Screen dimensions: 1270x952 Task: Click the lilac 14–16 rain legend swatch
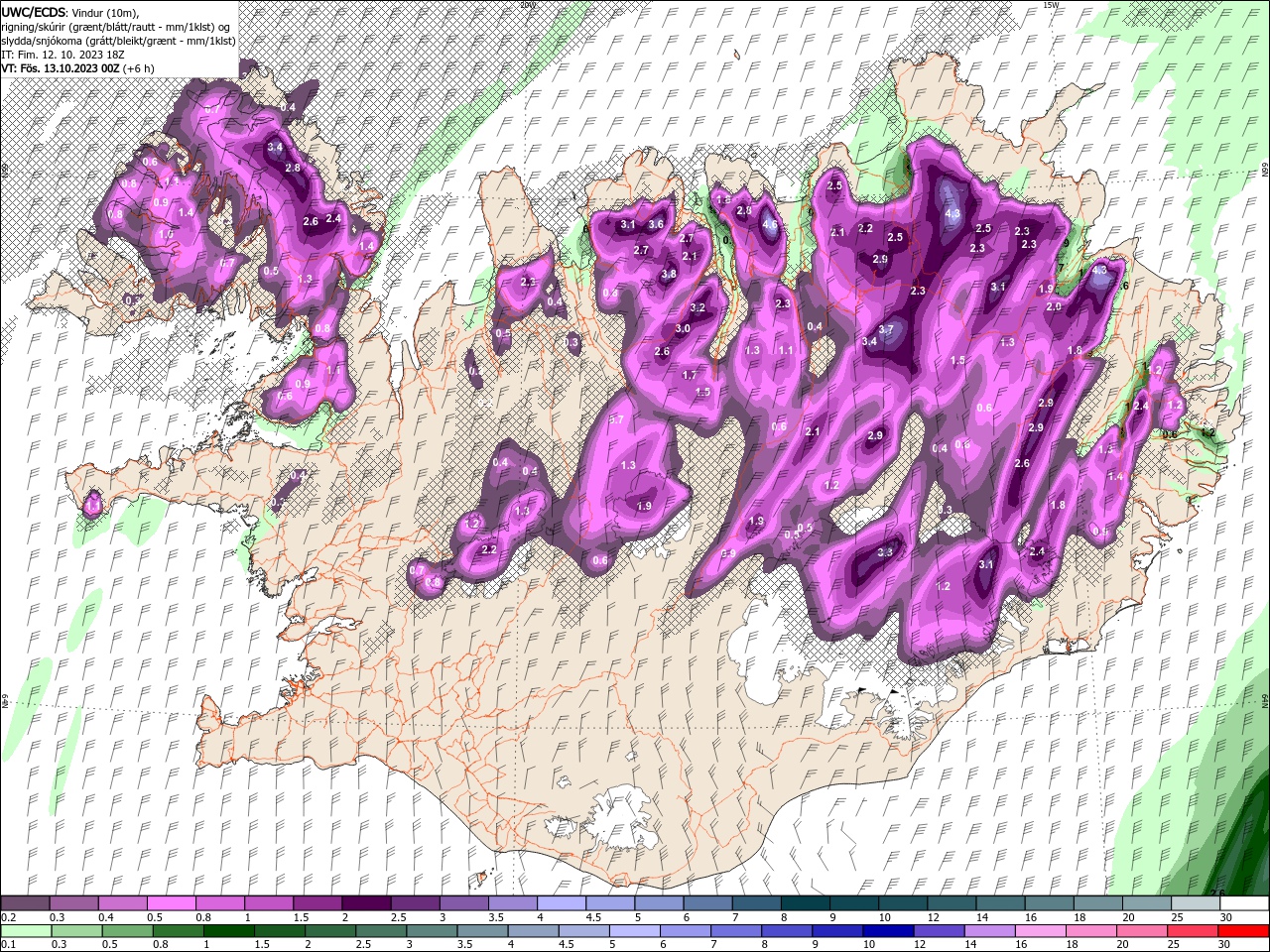[x=988, y=931]
